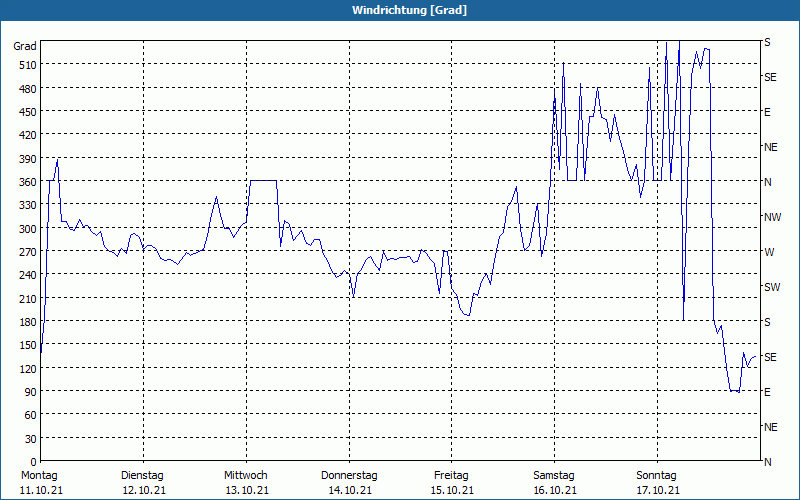The width and height of the screenshot is (800, 500).
Task: Click the Freitag day label
Action: [x=452, y=475]
